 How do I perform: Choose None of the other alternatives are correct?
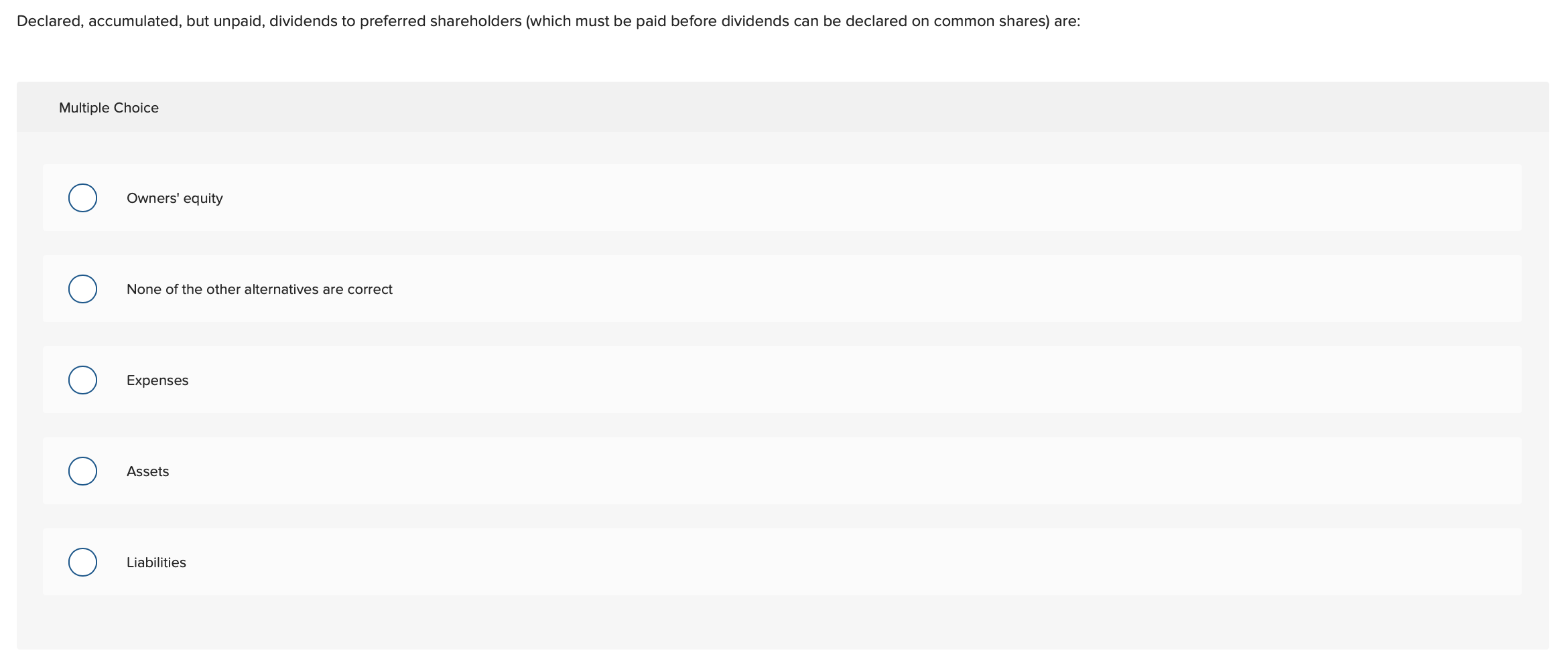click(82, 289)
